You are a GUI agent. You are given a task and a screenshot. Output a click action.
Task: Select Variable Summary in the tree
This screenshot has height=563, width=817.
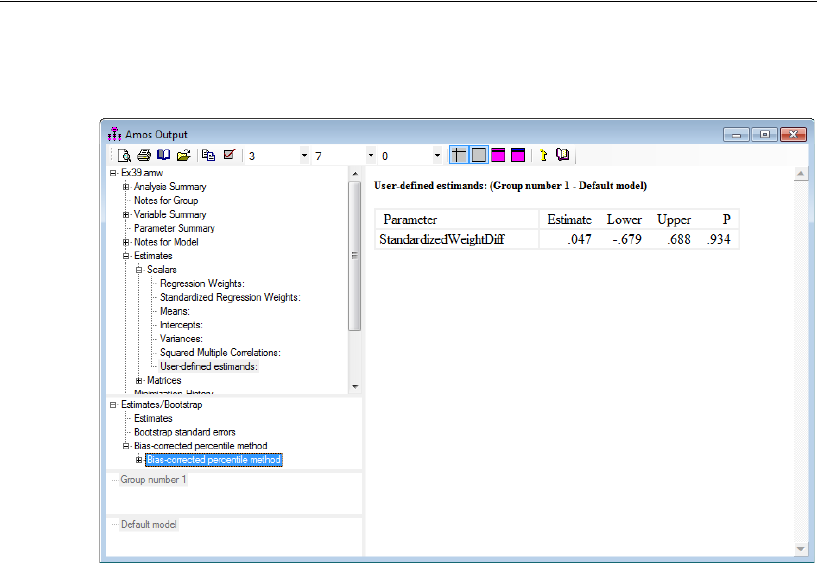[170, 215]
